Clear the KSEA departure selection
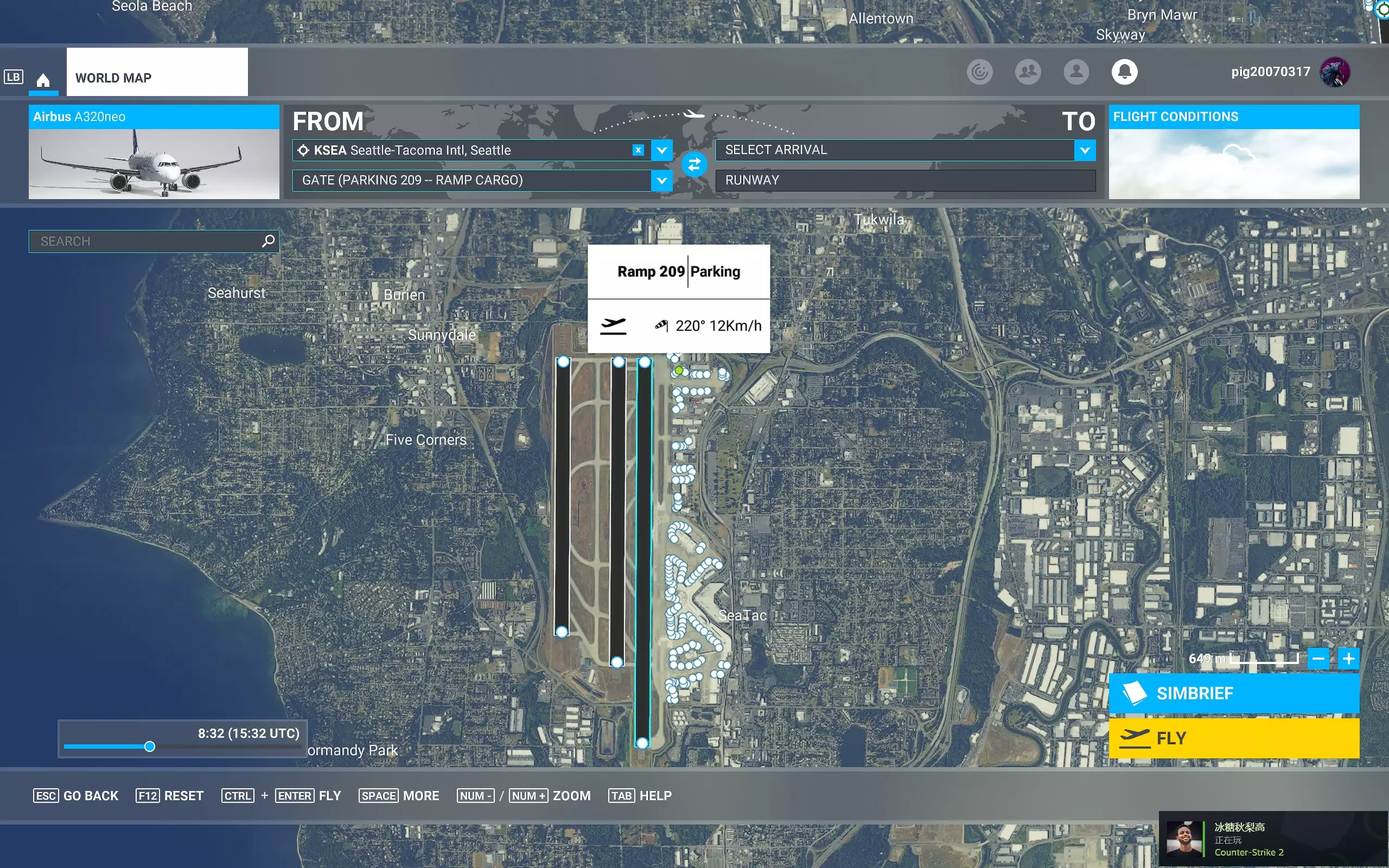Screen dimensions: 1389x868 tap(638, 150)
